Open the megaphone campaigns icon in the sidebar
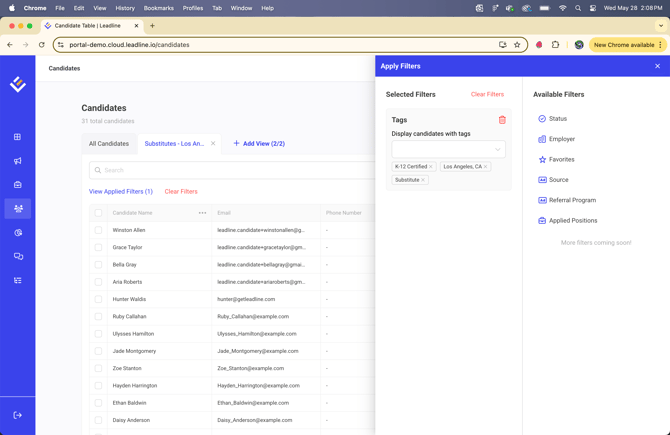Viewport: 670px width, 435px height. (18, 161)
